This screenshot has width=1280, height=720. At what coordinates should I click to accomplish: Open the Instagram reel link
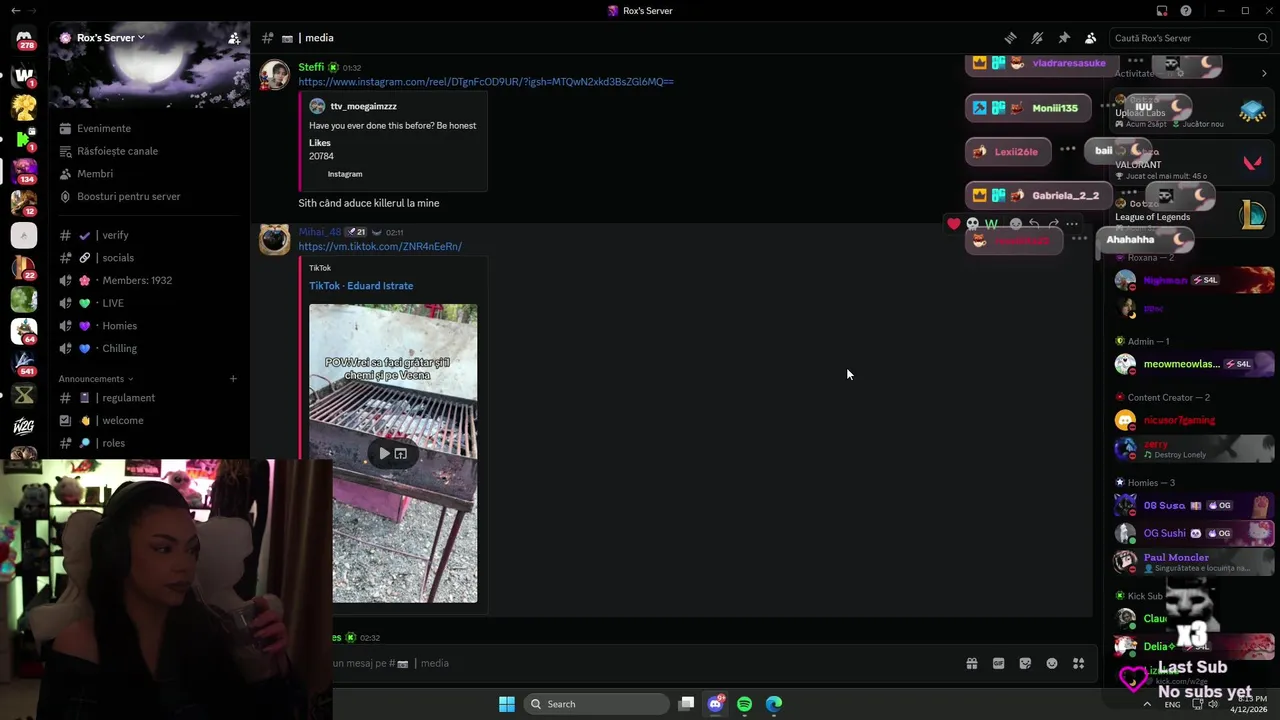click(486, 82)
